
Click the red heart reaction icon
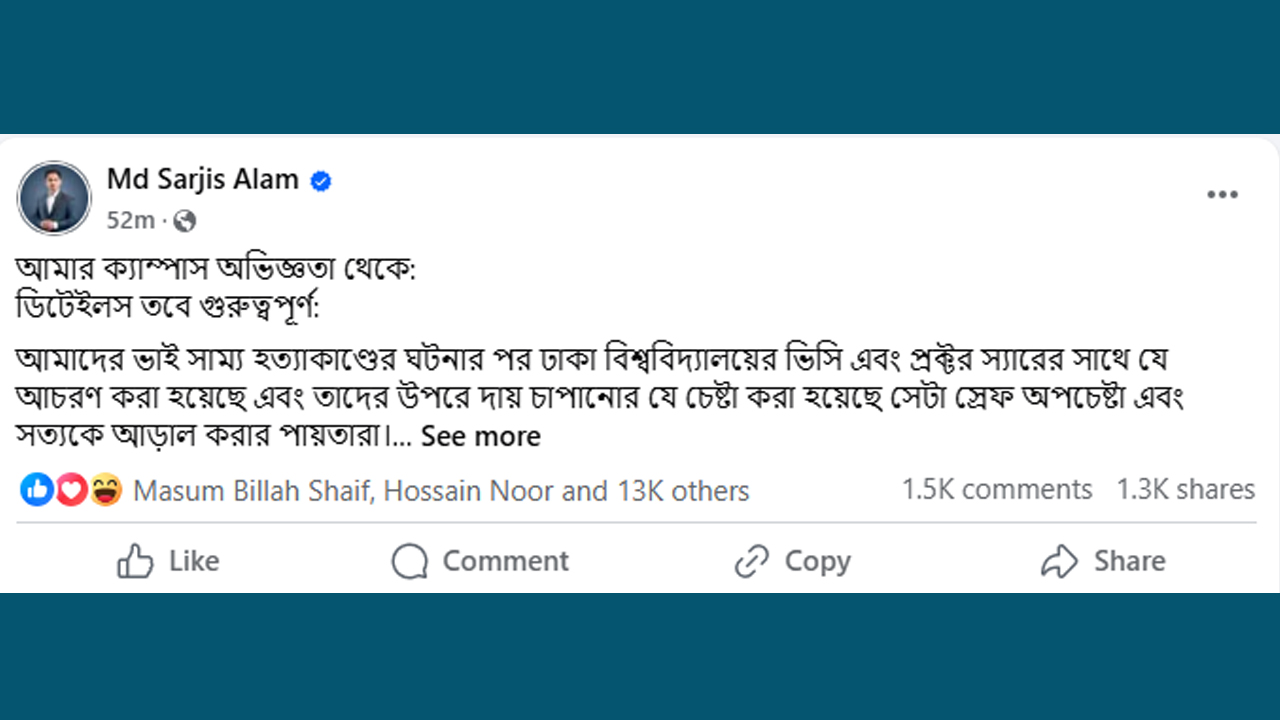click(70, 490)
